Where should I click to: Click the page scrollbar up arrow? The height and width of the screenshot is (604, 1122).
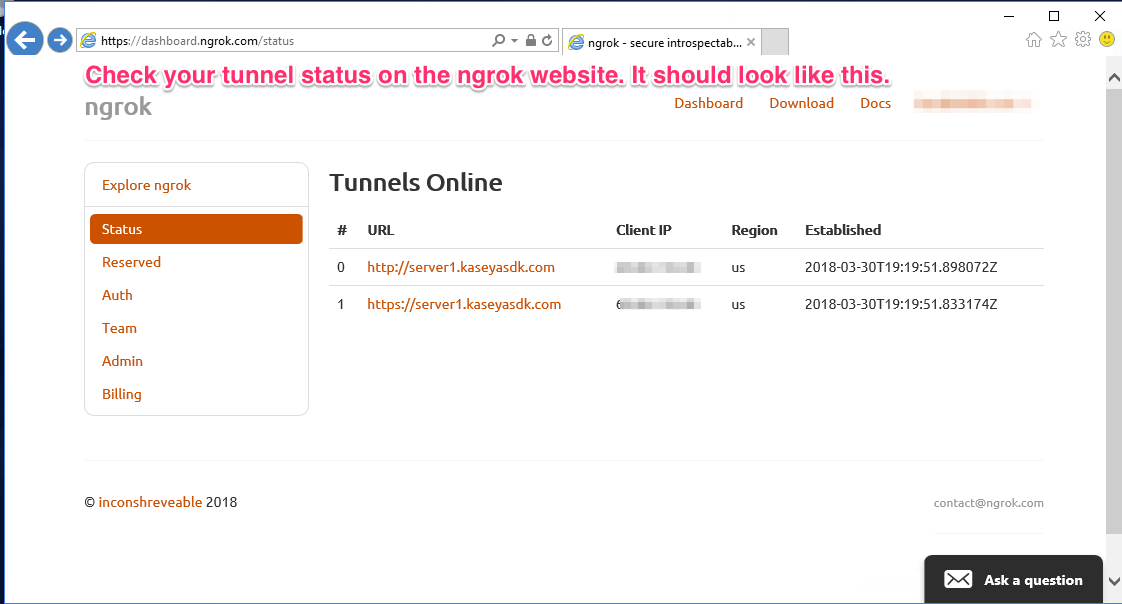(1114, 77)
